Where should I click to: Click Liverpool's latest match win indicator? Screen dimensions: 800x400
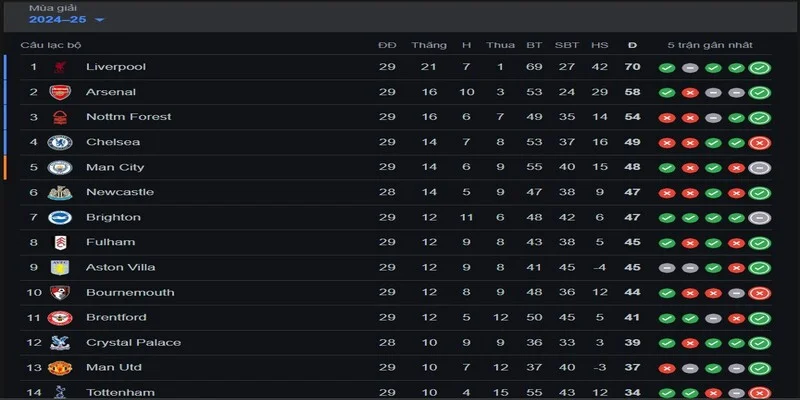(760, 68)
